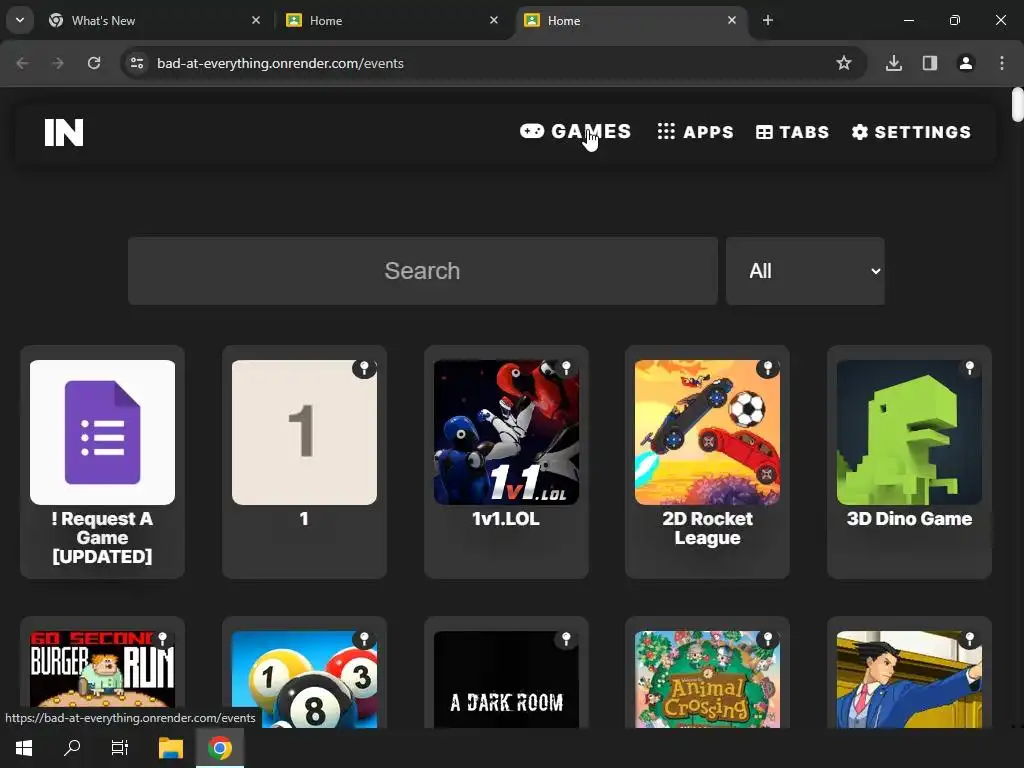The image size is (1024, 768).
Task: Bookmark this page with the star
Action: tap(844, 63)
